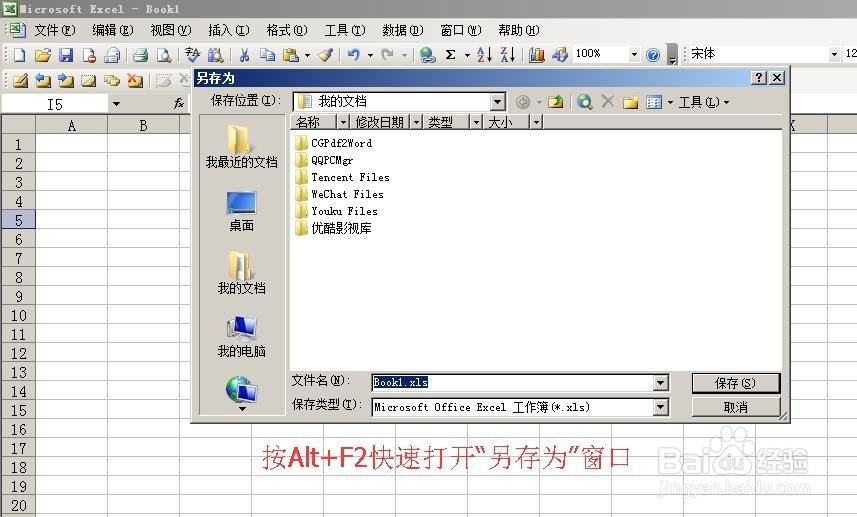The height and width of the screenshot is (517, 857).
Task: Sort by Modified Date (修改日期) column header
Action: 380,122
